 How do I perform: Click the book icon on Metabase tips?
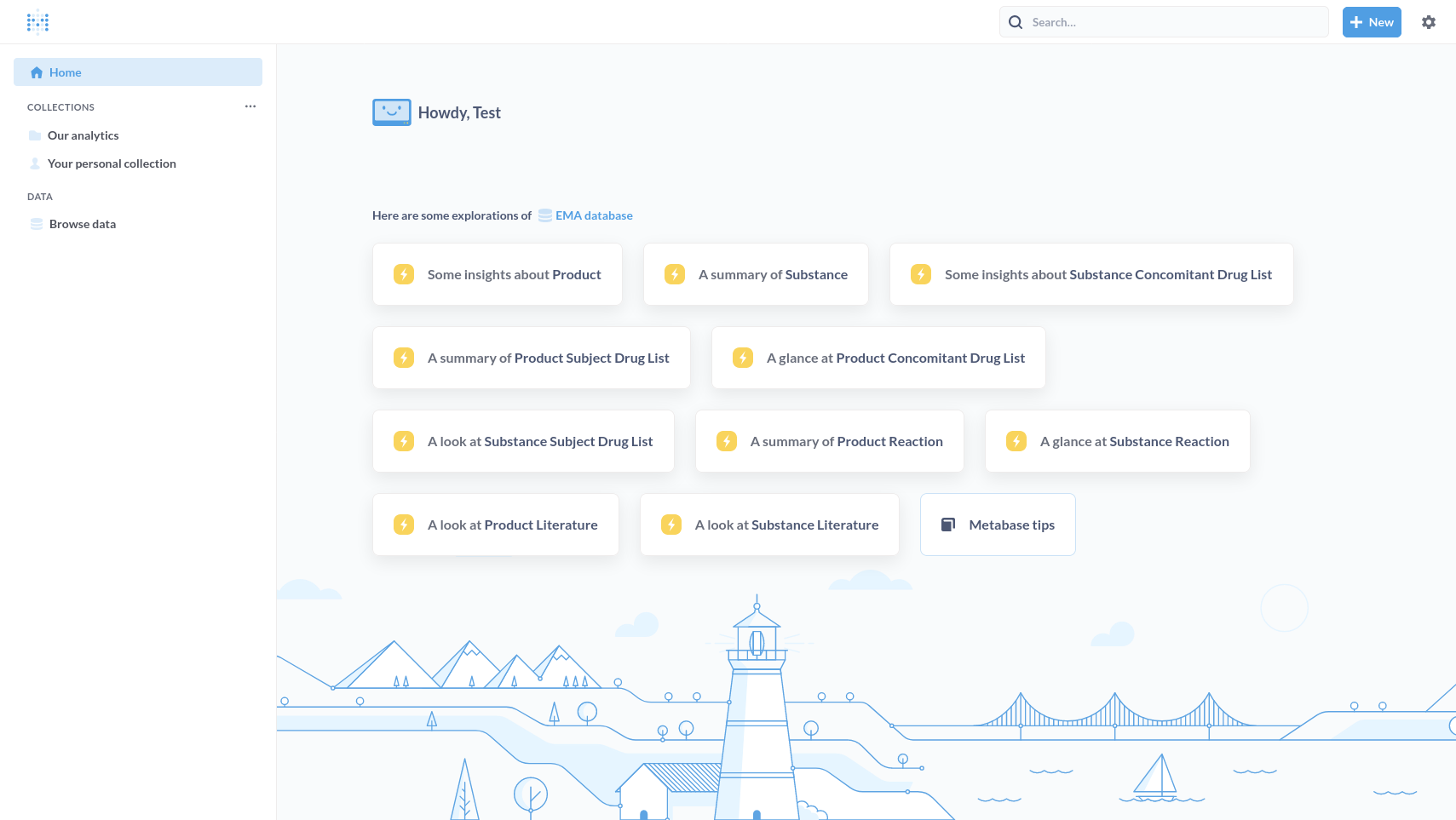coord(948,525)
